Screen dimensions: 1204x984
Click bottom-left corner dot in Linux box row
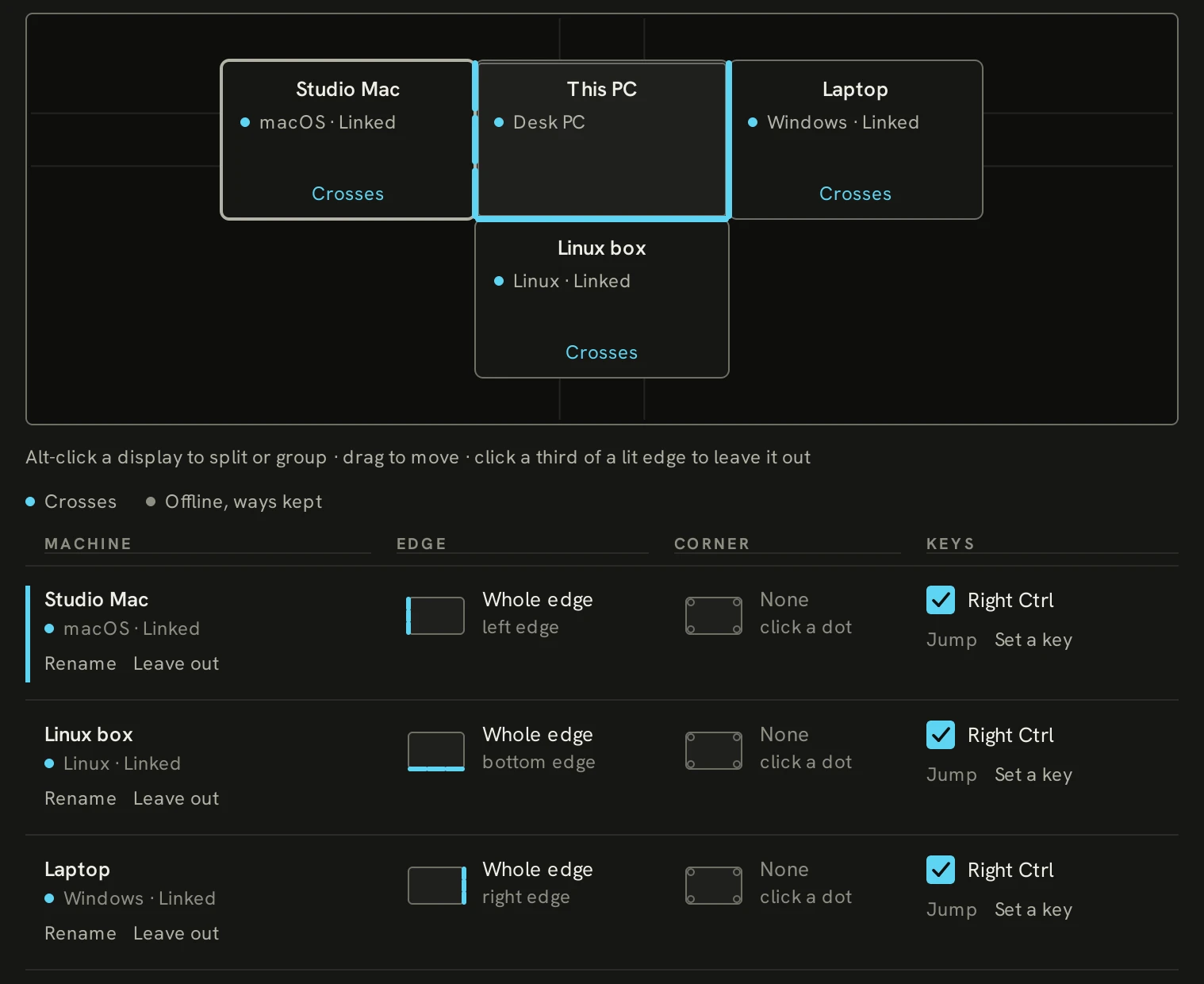tap(691, 764)
